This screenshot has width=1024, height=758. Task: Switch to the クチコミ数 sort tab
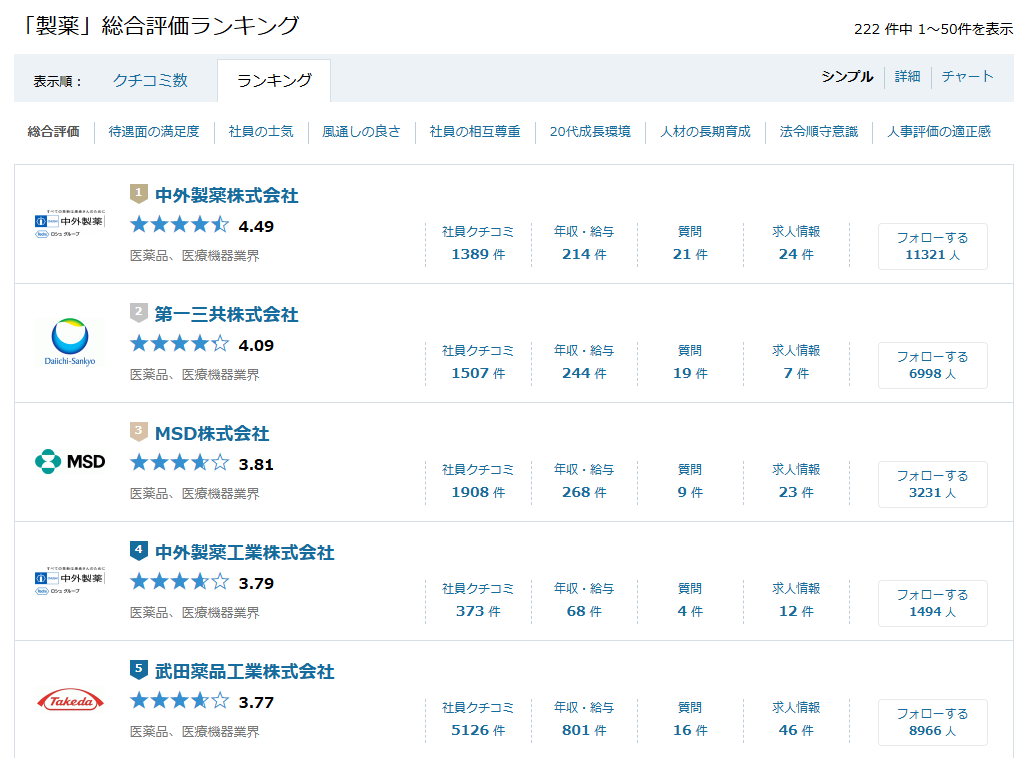pyautogui.click(x=150, y=80)
